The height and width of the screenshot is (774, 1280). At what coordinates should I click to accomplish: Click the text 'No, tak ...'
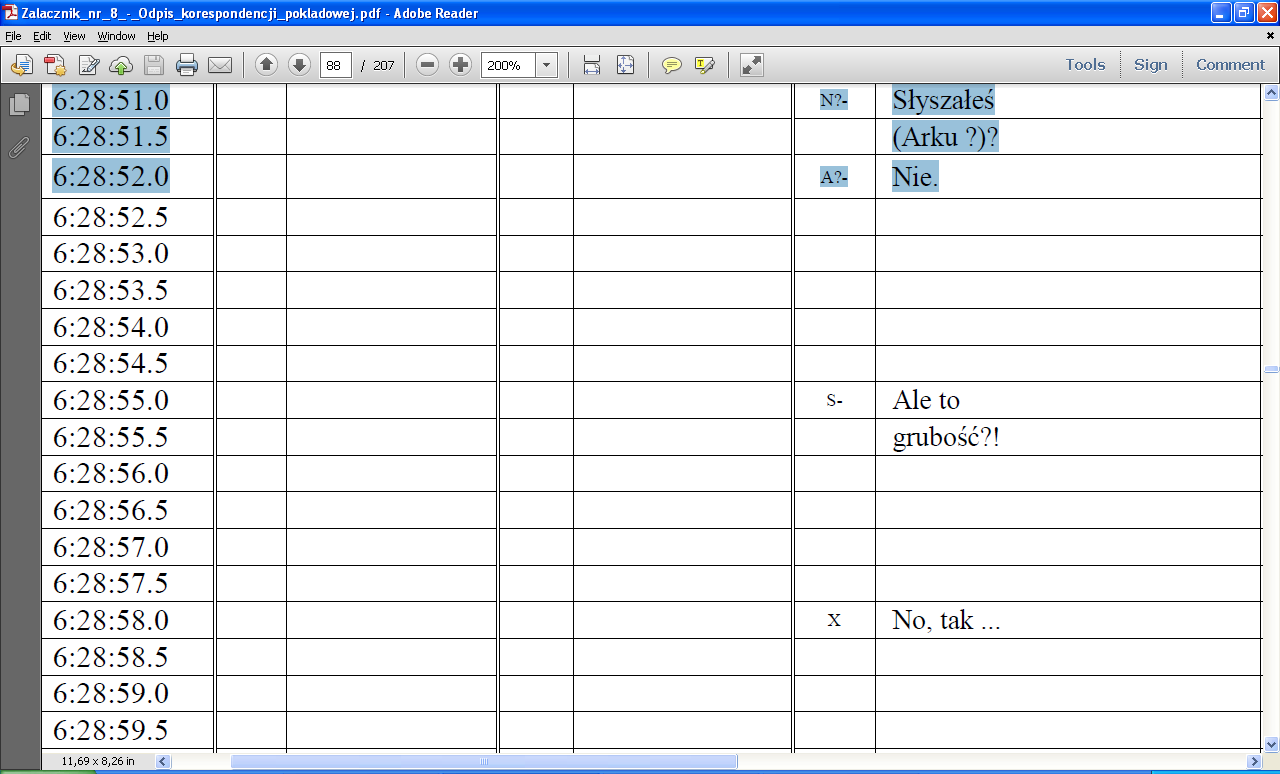pos(946,620)
